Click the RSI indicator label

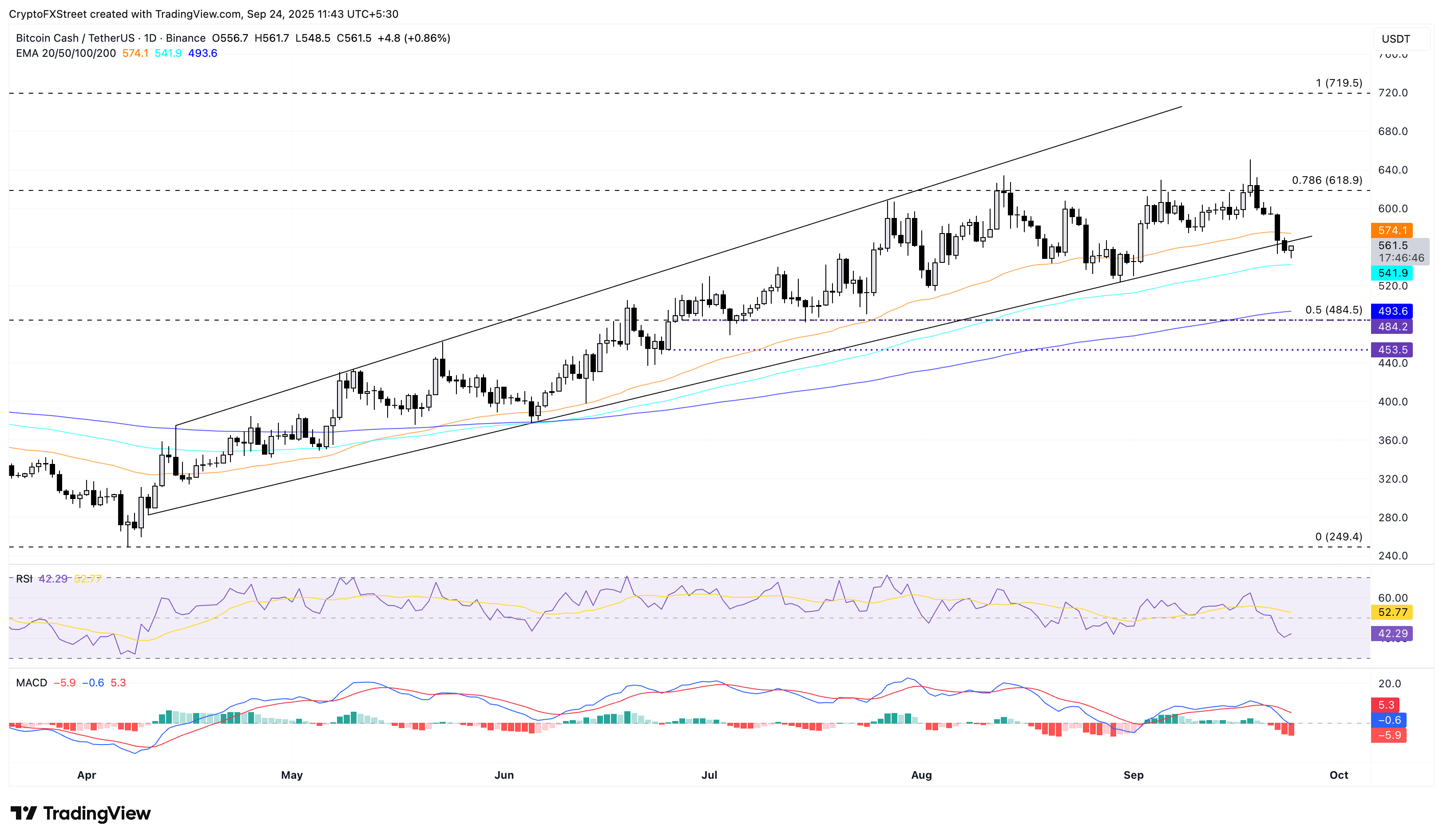tap(24, 579)
